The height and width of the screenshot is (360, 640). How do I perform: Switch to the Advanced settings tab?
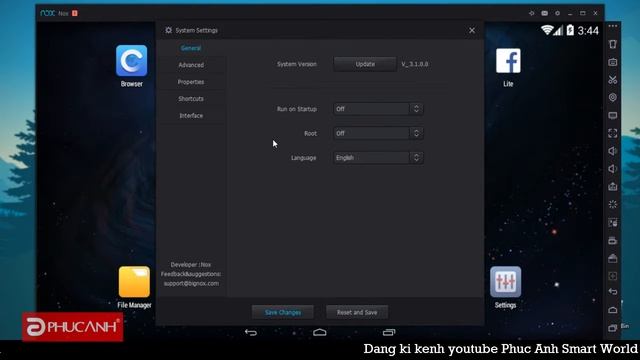[x=191, y=65]
